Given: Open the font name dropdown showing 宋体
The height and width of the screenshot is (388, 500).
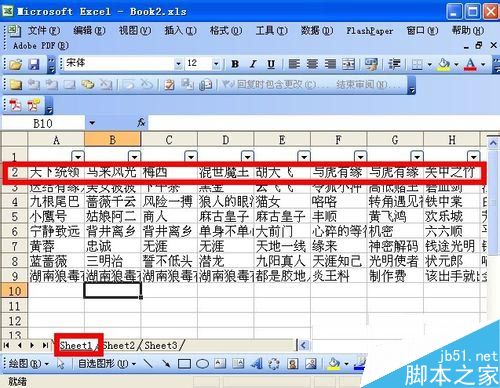Looking at the screenshot, I should 179,64.
